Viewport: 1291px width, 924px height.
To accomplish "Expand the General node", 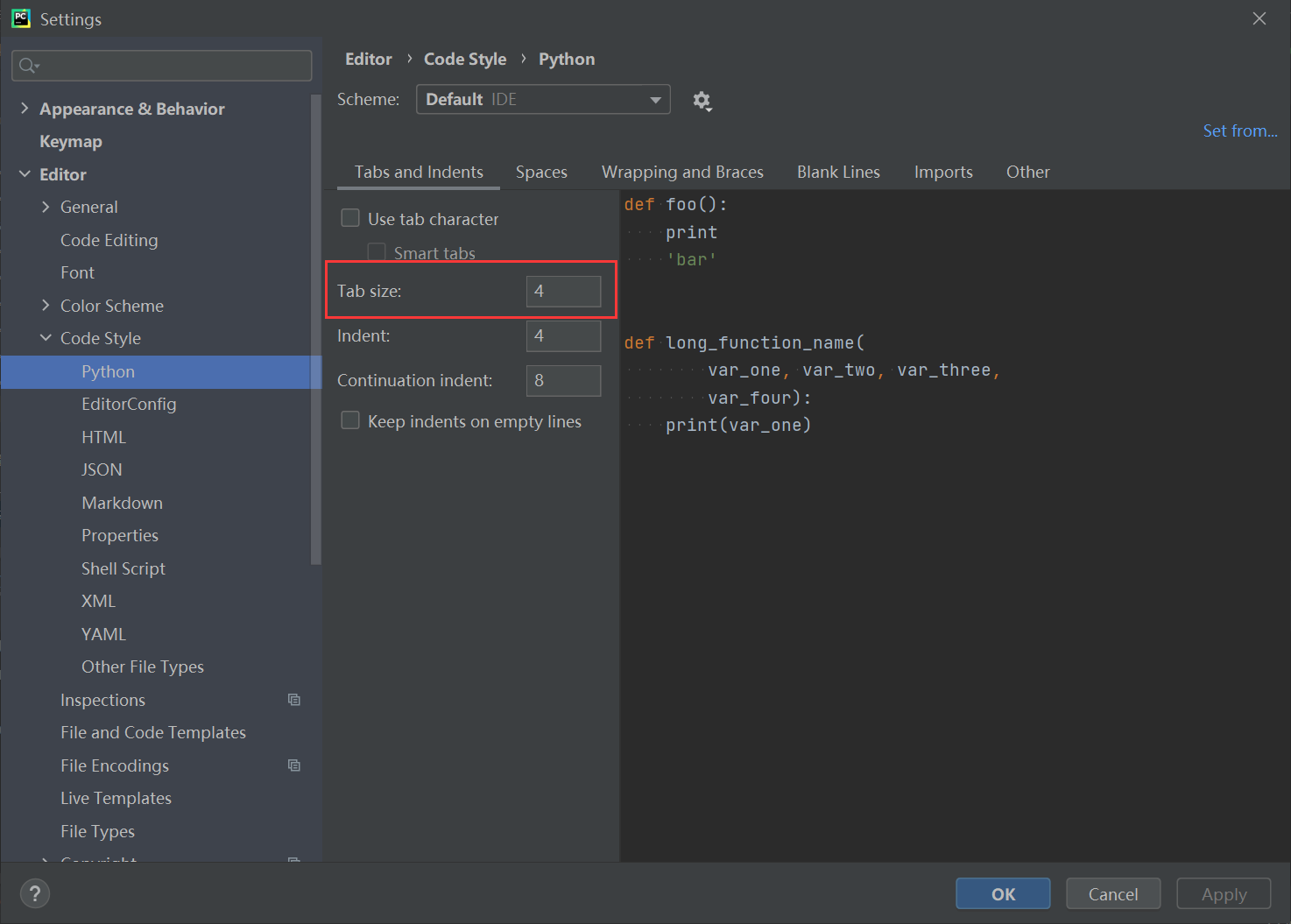I will click(46, 207).
